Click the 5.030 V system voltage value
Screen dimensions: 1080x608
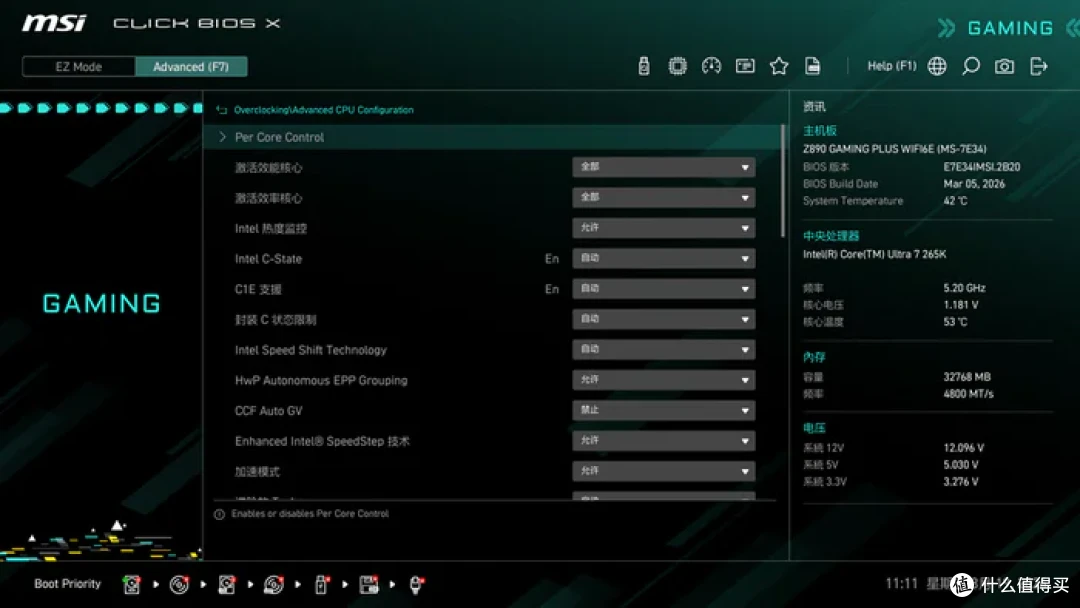(961, 465)
